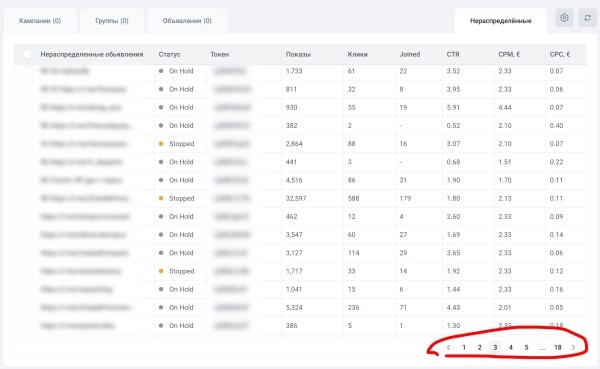Go to the previous page arrow
This screenshot has width=600, height=369.
click(448, 348)
